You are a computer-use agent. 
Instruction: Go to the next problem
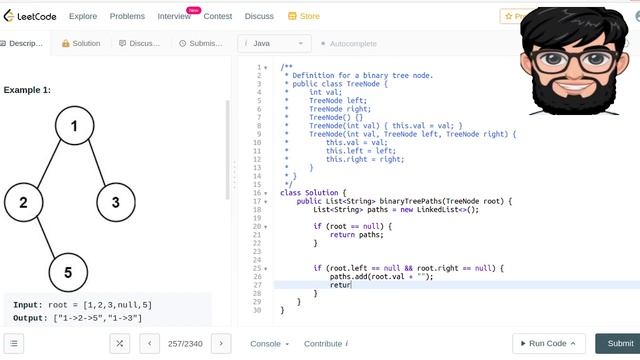[221, 344]
